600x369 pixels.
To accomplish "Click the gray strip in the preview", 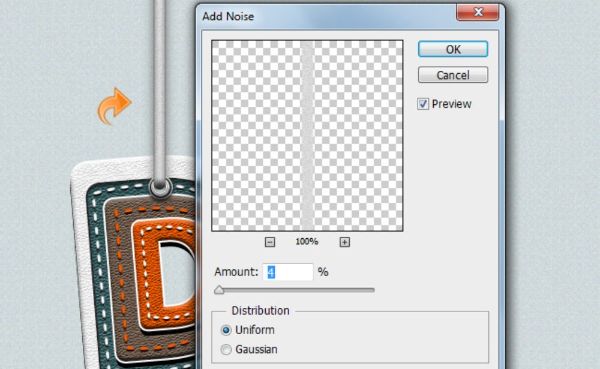I will click(307, 136).
